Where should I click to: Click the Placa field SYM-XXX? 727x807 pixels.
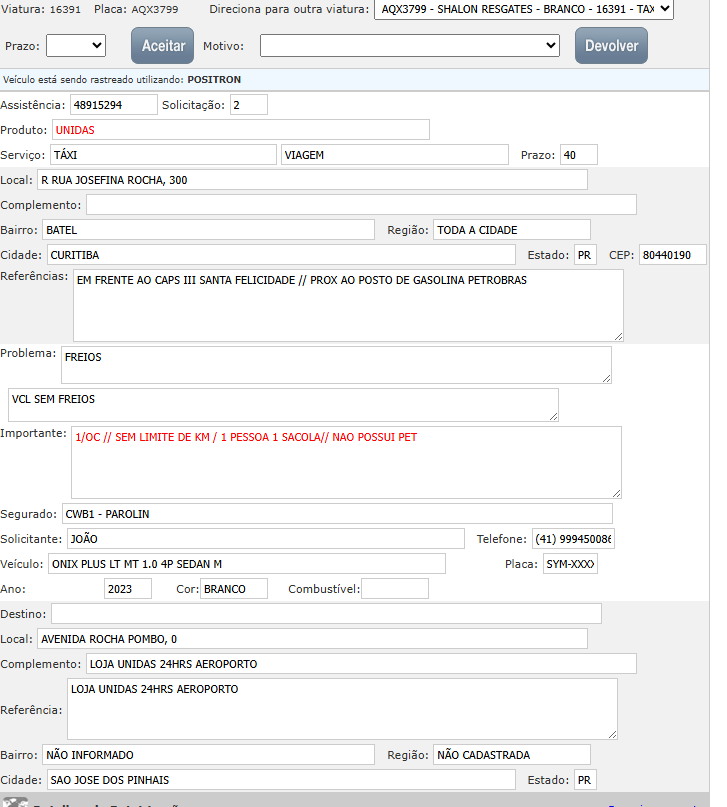pos(570,564)
